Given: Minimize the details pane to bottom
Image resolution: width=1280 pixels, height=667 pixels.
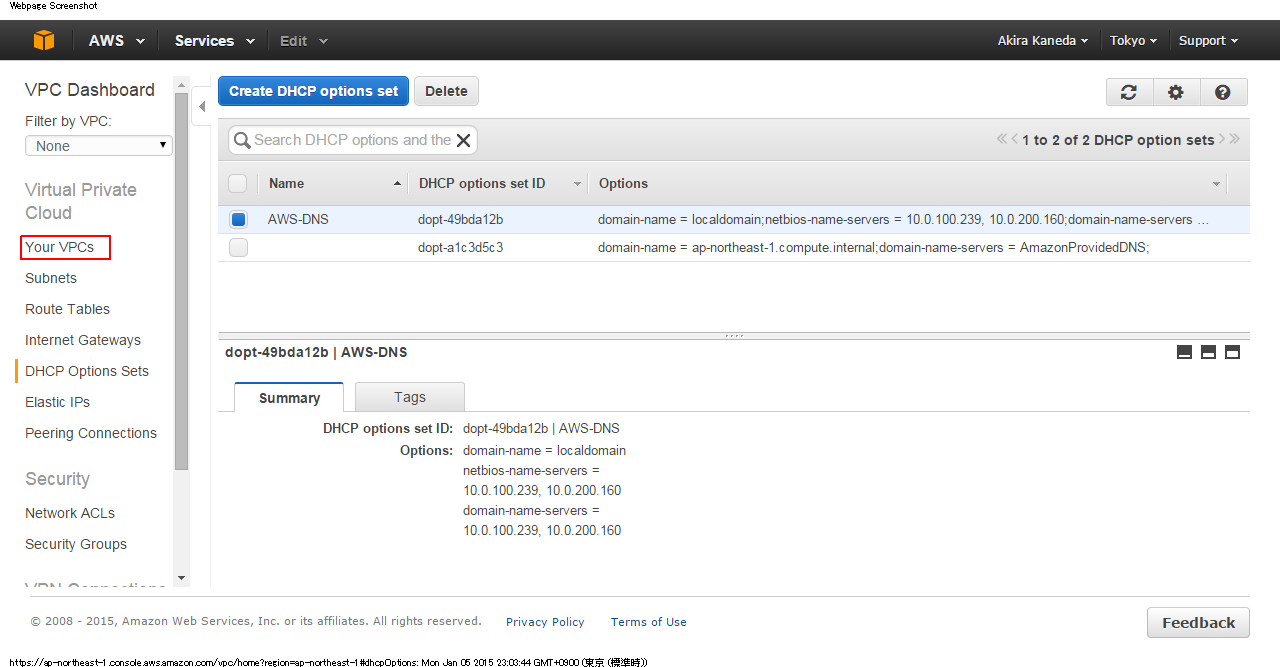Looking at the screenshot, I should pyautogui.click(x=1184, y=352).
